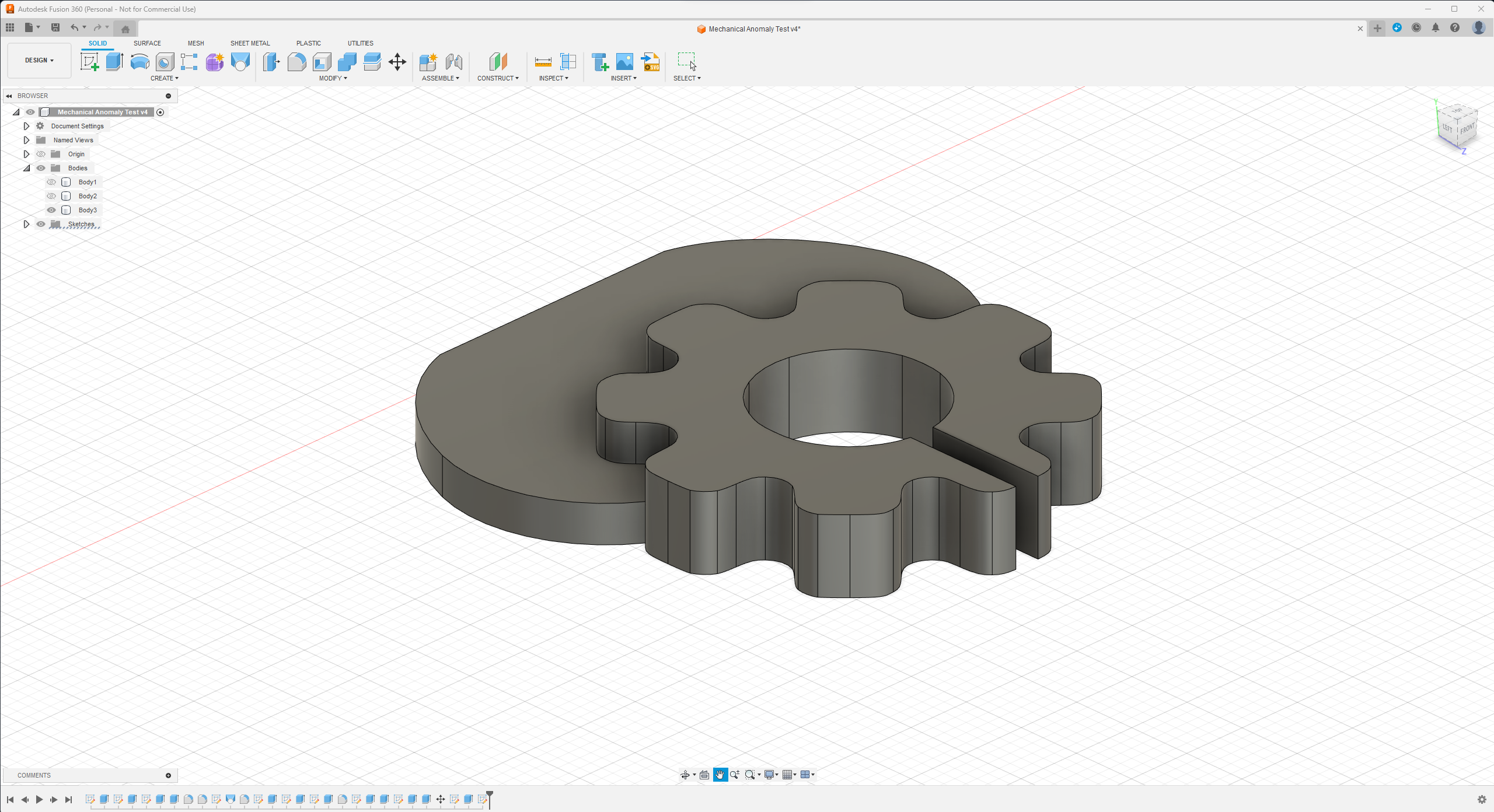Switch to SURFACE workspace tab
Screen dimensions: 1494x812
click(x=147, y=43)
